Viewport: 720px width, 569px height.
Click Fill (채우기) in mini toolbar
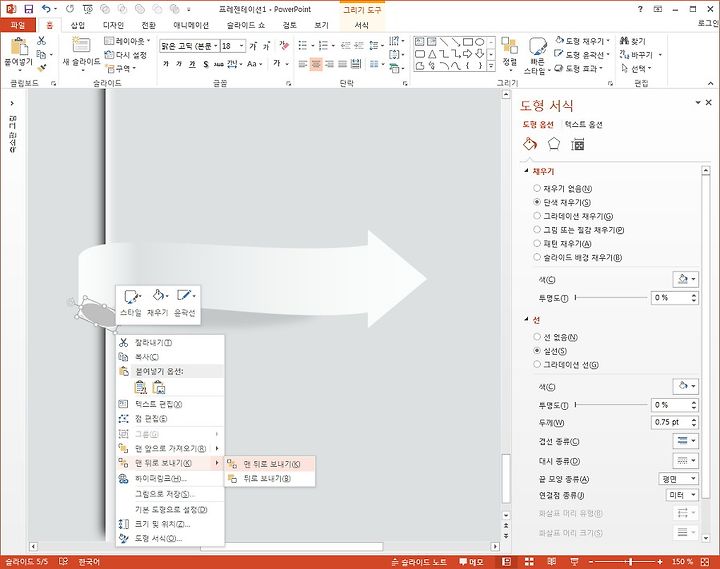point(158,303)
